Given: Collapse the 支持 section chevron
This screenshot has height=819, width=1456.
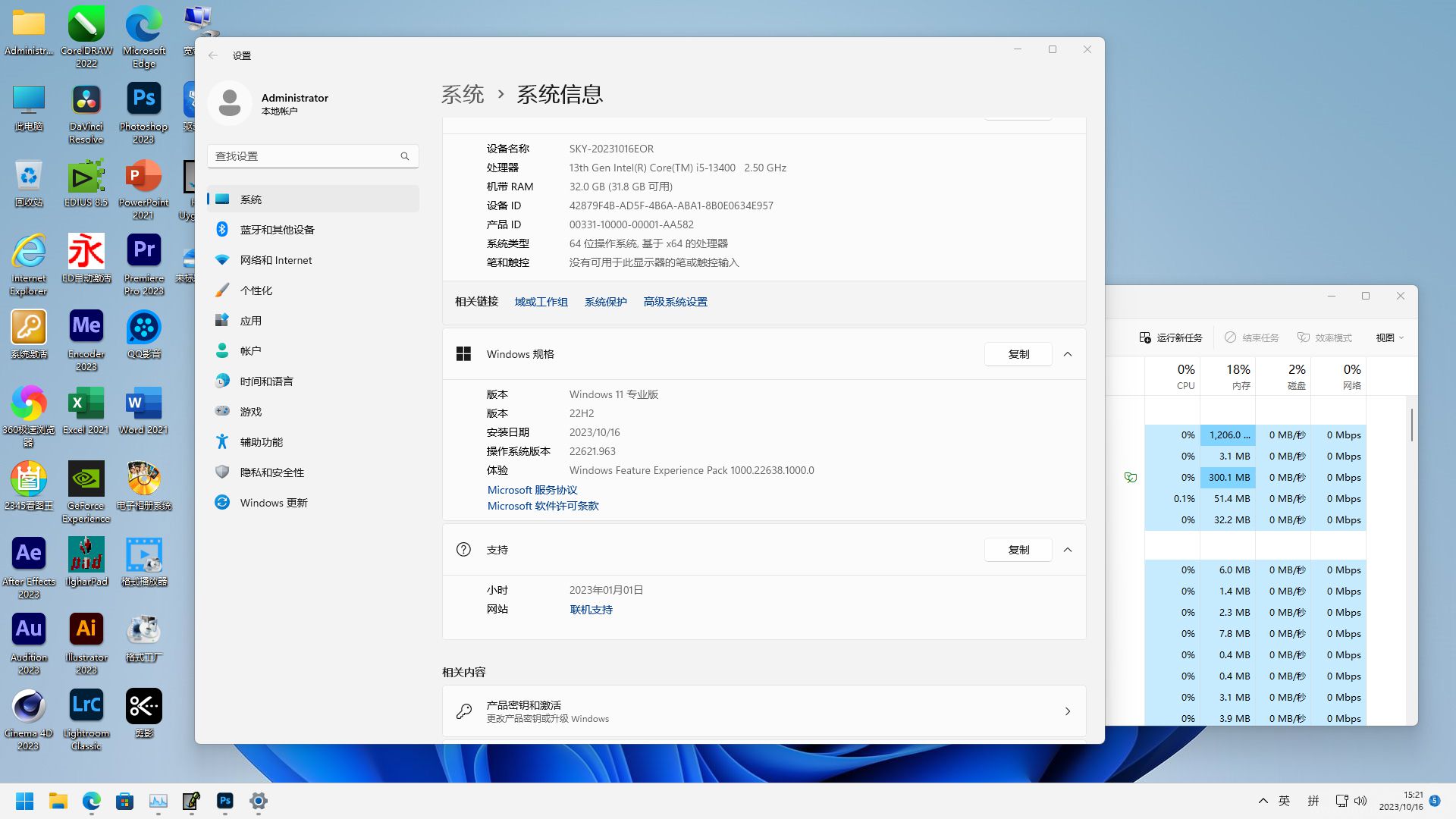Looking at the screenshot, I should tap(1068, 550).
